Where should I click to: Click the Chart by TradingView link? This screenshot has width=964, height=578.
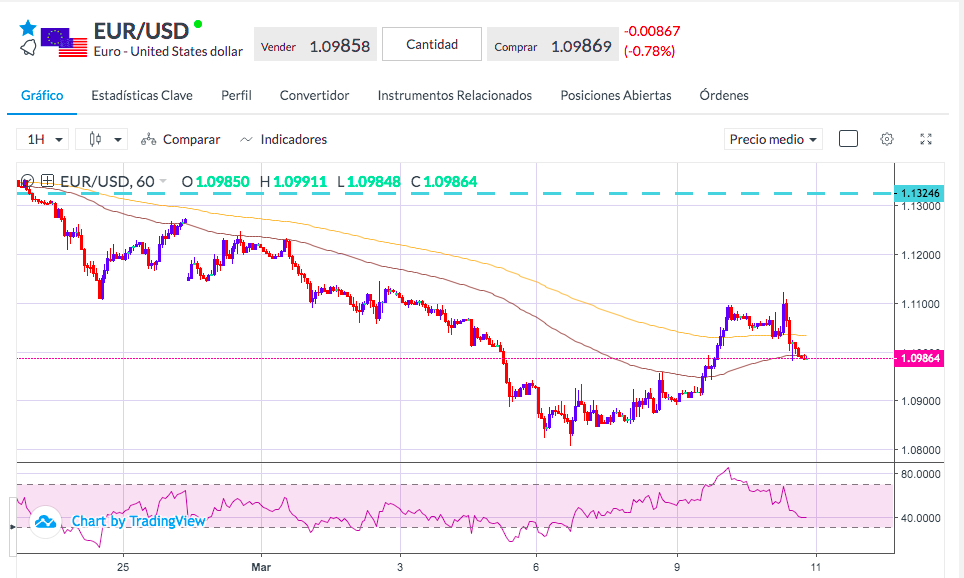pyautogui.click(x=138, y=521)
